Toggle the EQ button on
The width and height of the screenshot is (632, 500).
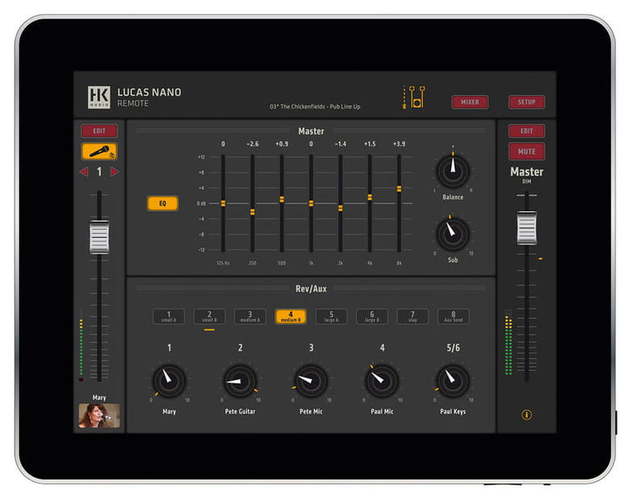[162, 203]
